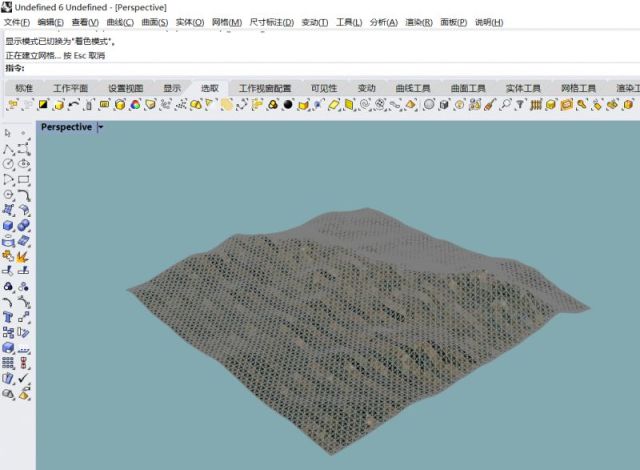The image size is (640, 470).
Task: Click the light bulb select lights icon
Action: click(x=459, y=105)
